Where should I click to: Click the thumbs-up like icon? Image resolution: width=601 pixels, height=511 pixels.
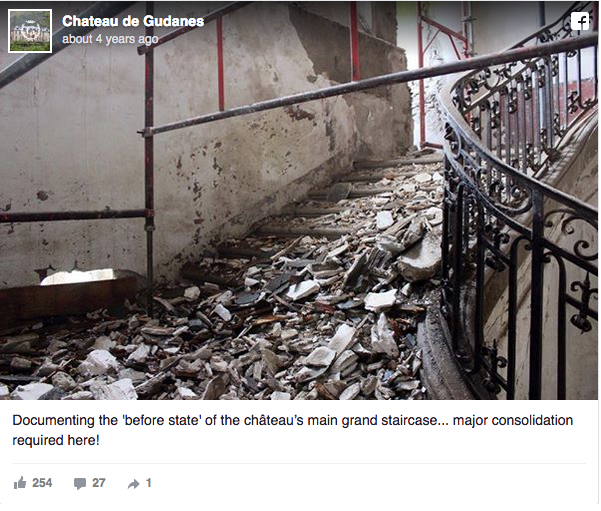(x=20, y=483)
